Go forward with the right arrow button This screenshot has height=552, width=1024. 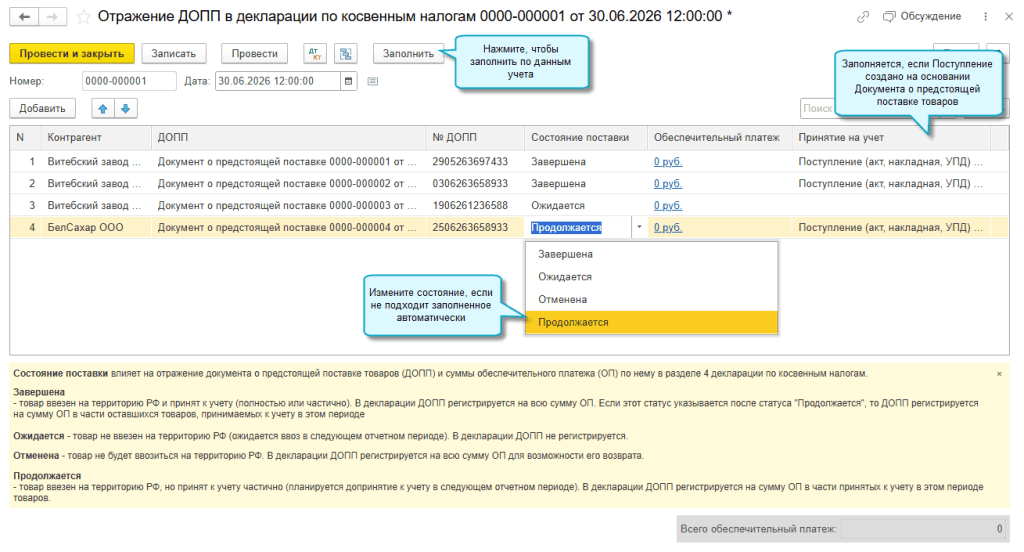(52, 16)
